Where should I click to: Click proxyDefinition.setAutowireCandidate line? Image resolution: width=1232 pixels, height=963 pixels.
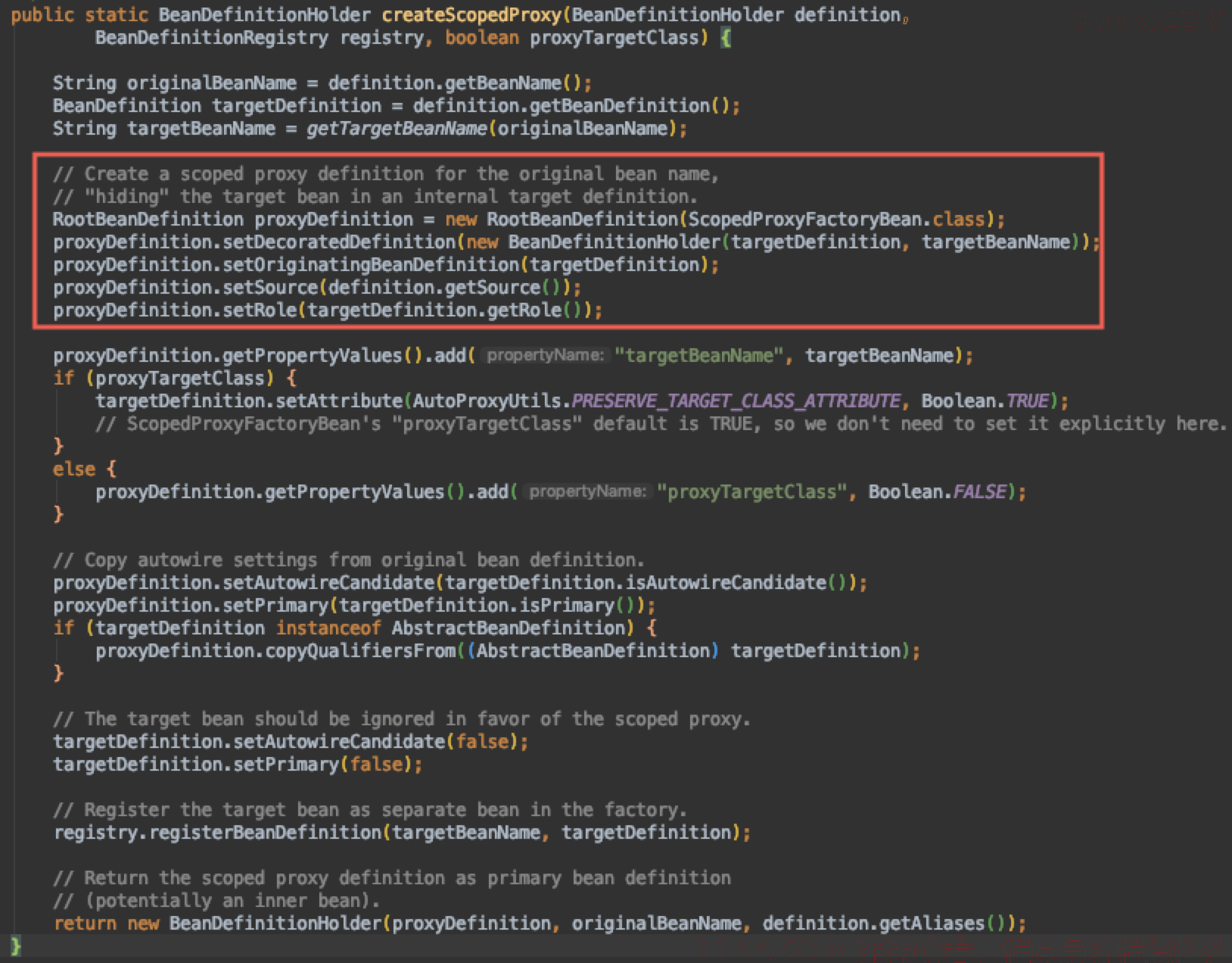pos(460,583)
